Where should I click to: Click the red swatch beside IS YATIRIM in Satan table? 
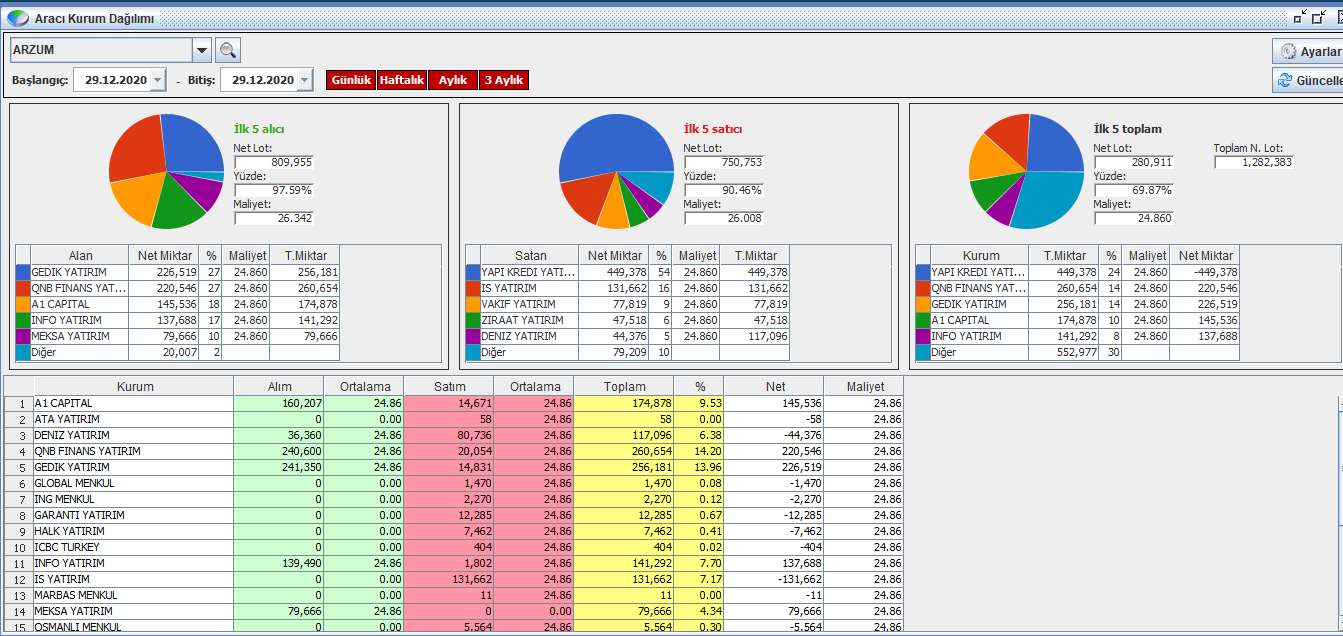(x=473, y=288)
